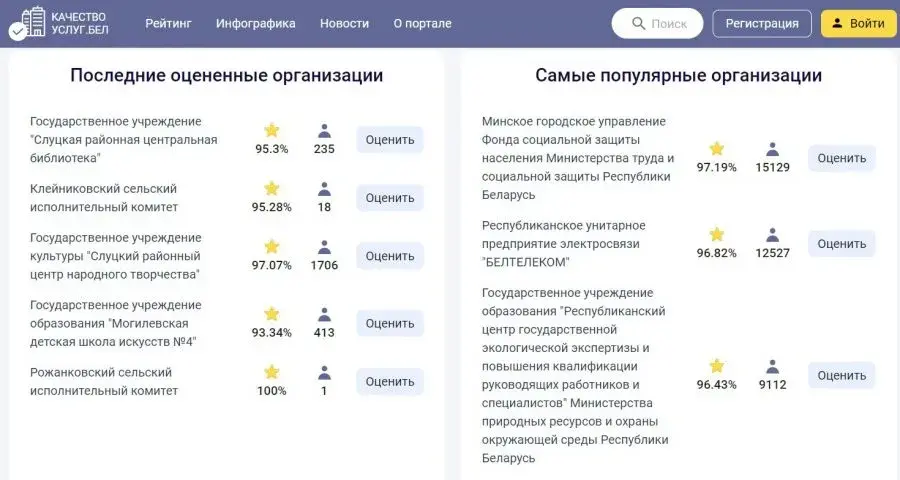Click the star icon above 100% rating
The width and height of the screenshot is (900, 480).
(x=272, y=372)
